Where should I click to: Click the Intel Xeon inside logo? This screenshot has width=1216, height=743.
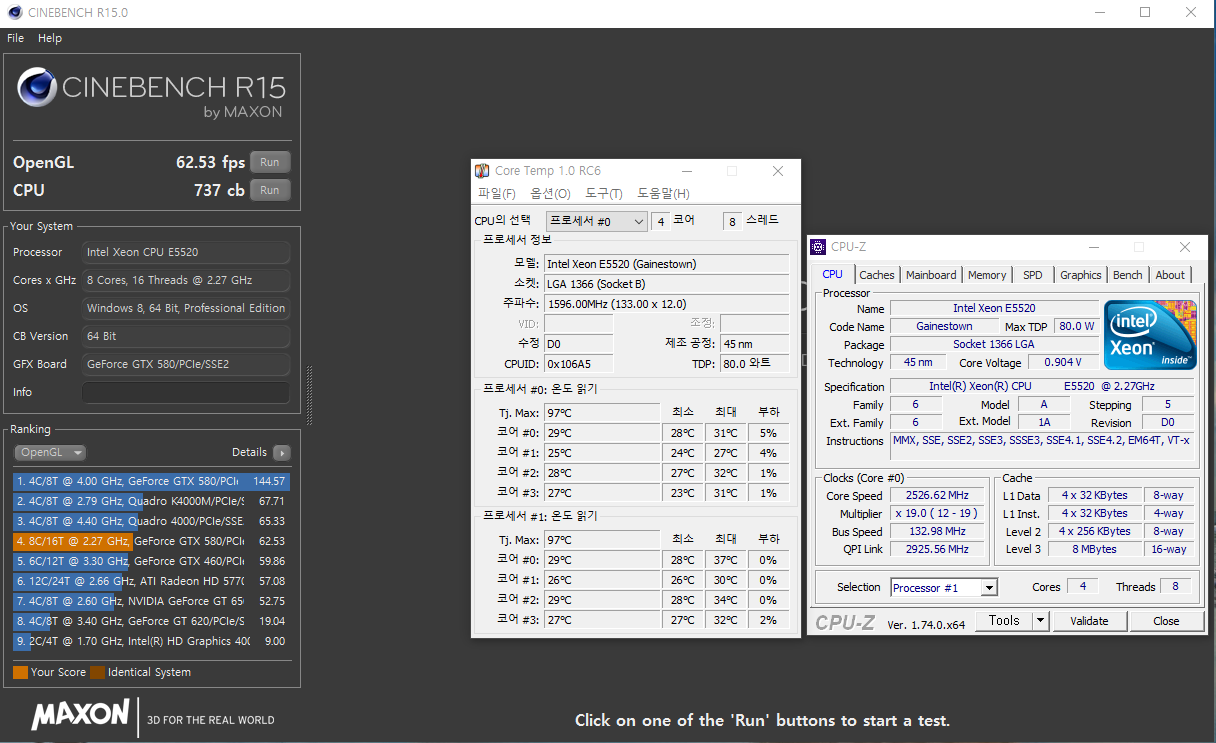click(1150, 334)
